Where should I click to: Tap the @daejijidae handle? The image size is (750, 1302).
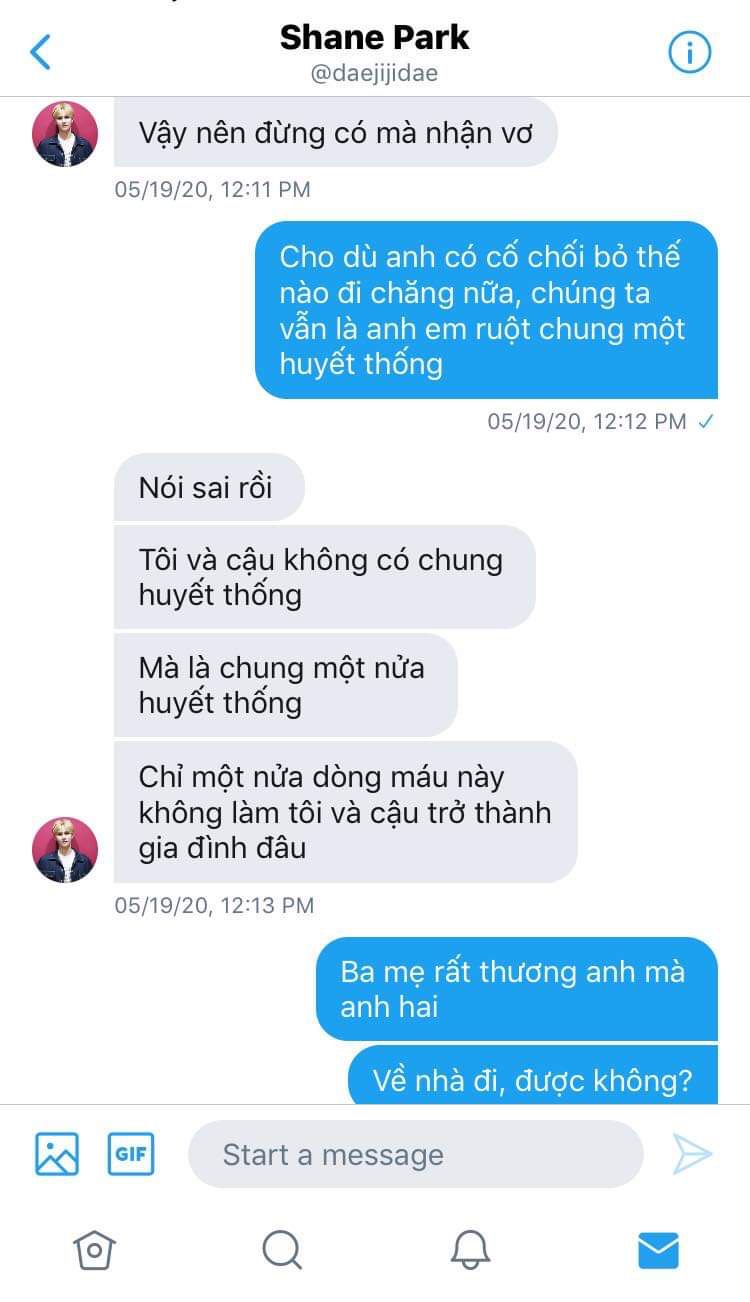point(374,74)
